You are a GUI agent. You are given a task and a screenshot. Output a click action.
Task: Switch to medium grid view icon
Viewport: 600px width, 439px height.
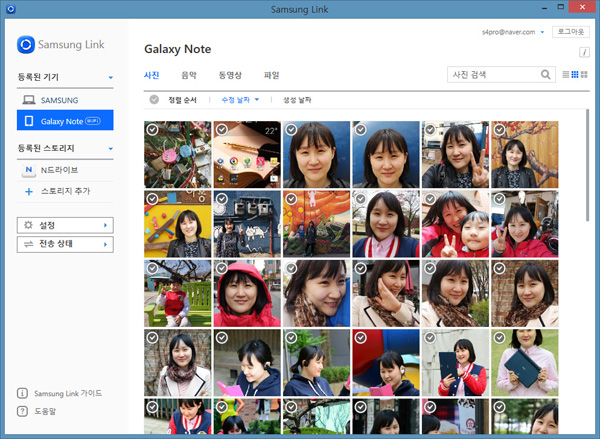(575, 75)
